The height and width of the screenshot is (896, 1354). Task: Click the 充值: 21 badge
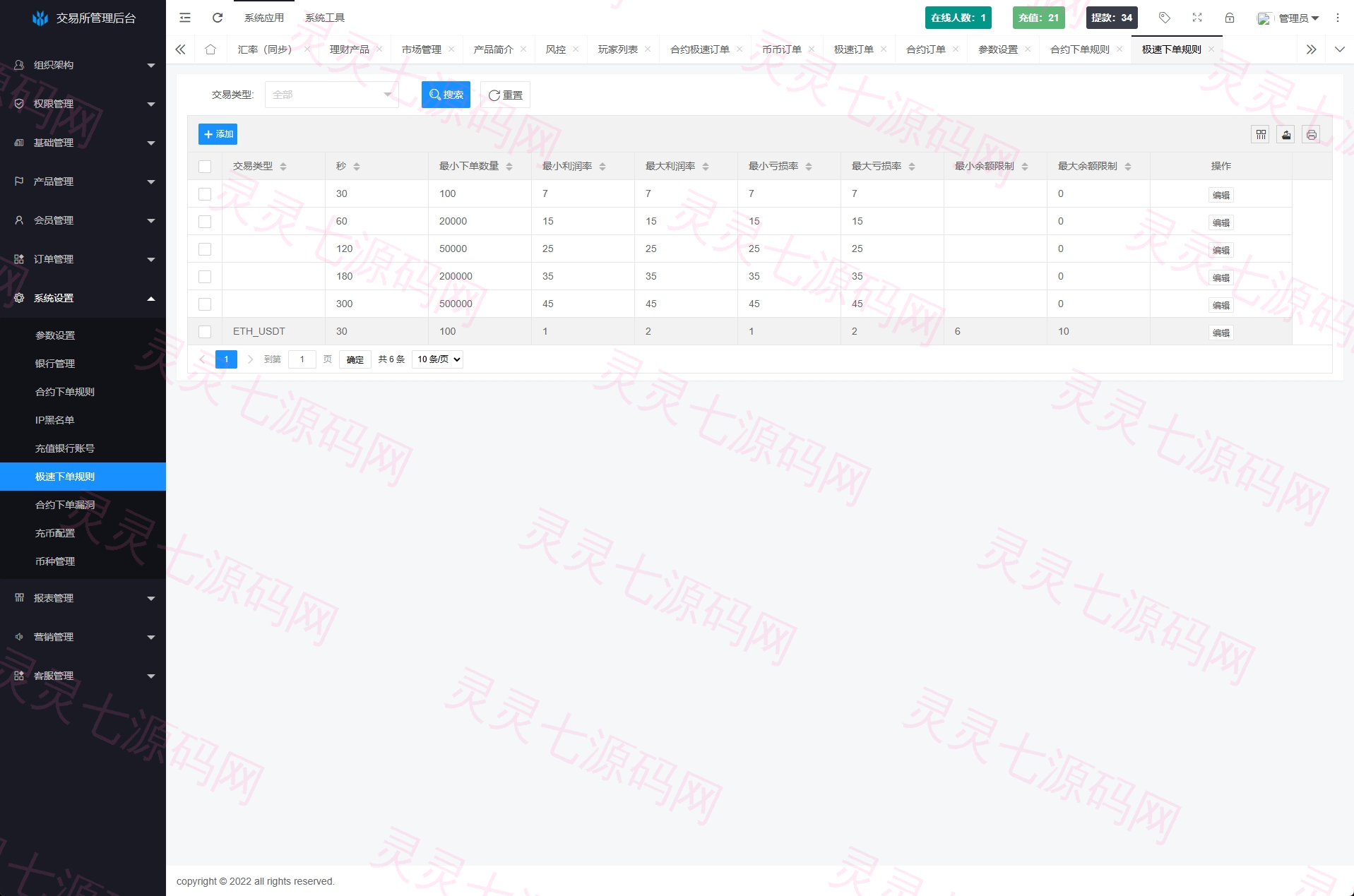pos(1038,18)
